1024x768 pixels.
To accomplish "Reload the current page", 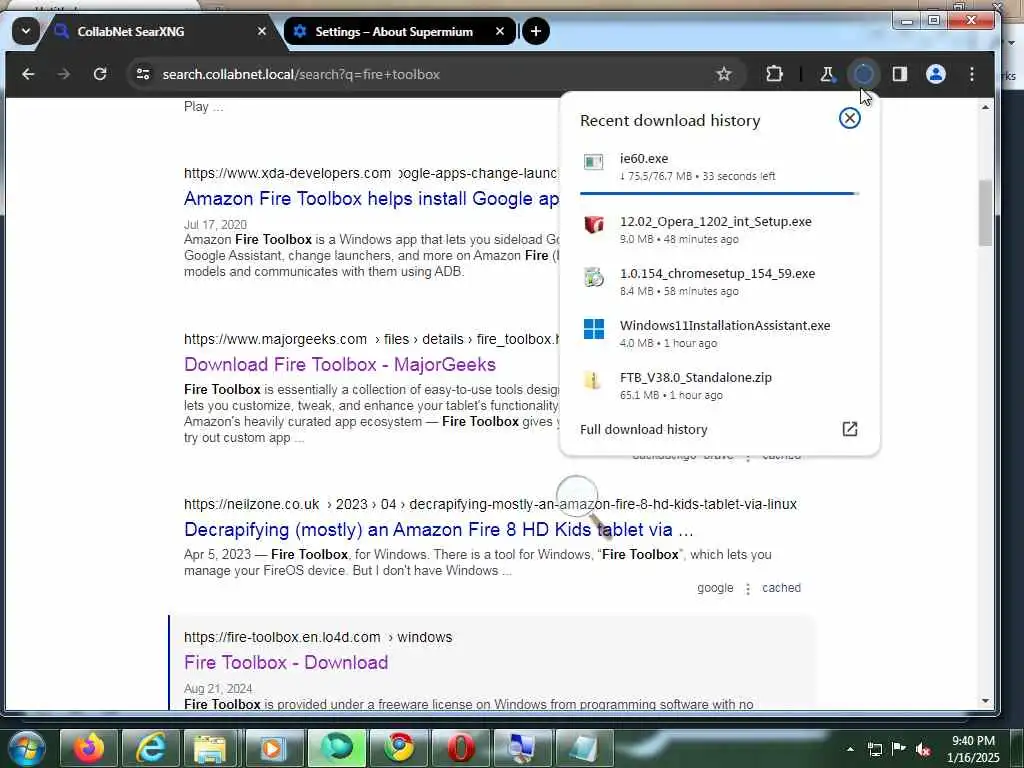I will pyautogui.click(x=100, y=74).
